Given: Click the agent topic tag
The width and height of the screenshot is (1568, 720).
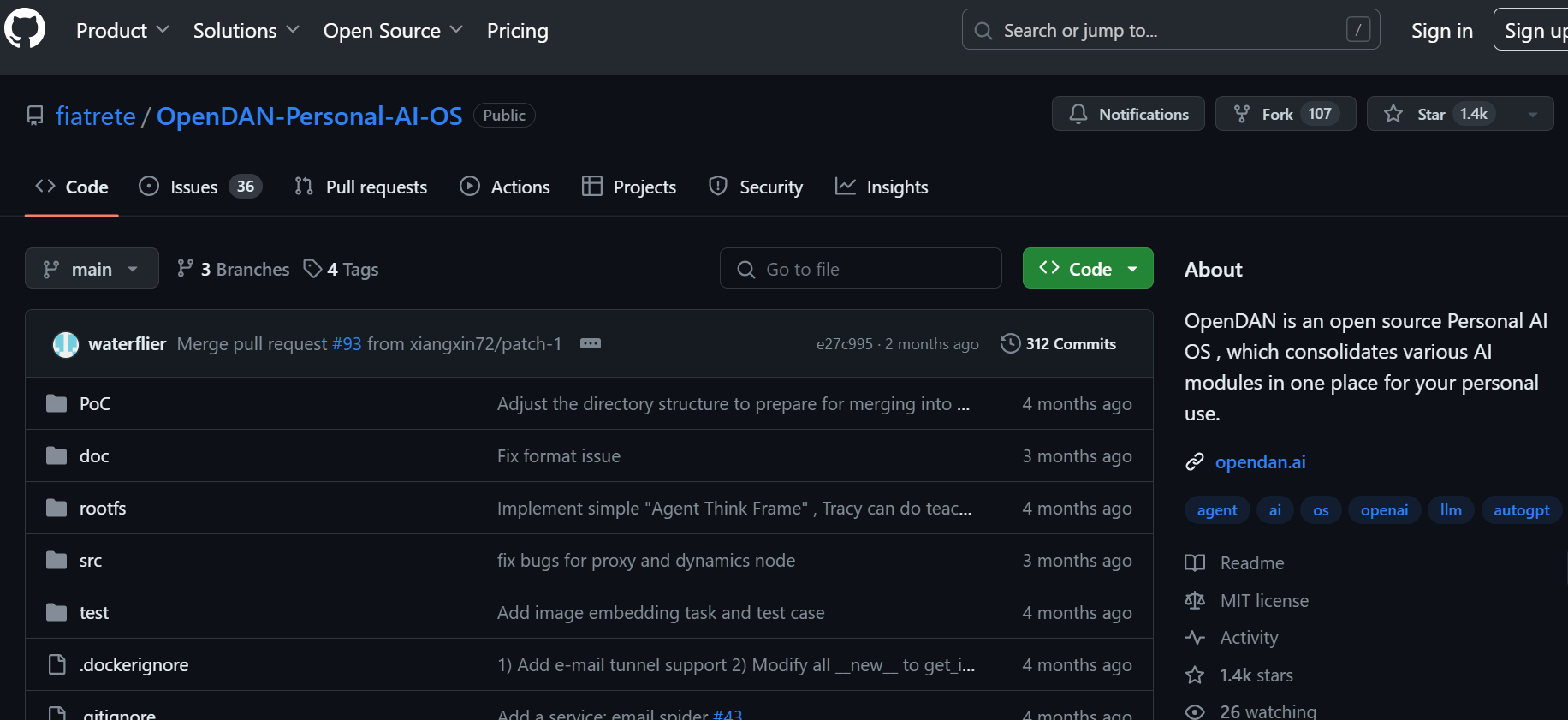Looking at the screenshot, I should (x=1217, y=510).
